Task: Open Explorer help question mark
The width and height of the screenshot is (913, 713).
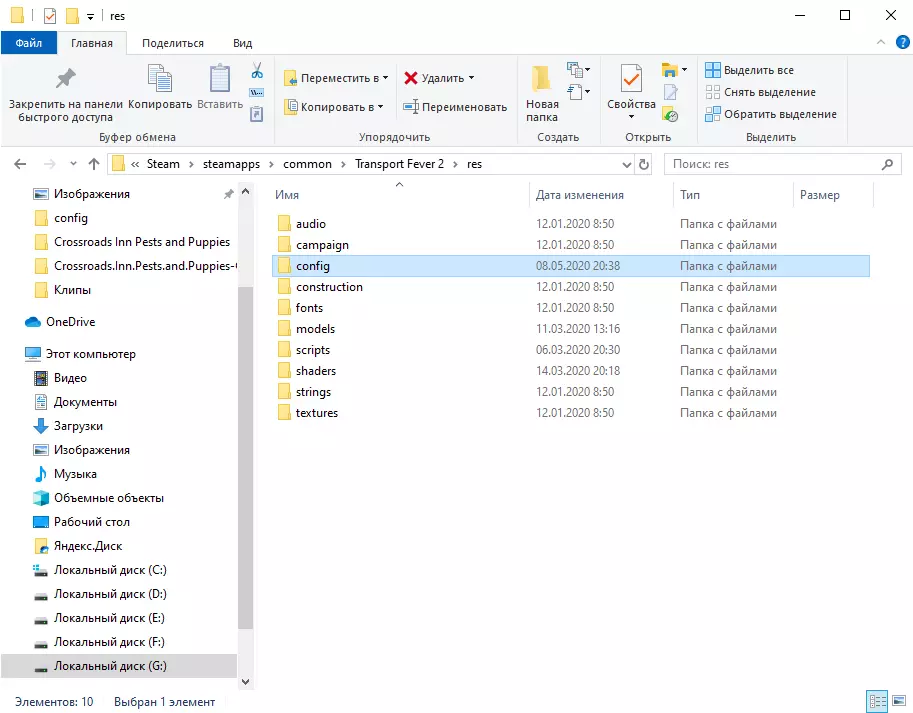Action: click(x=903, y=42)
